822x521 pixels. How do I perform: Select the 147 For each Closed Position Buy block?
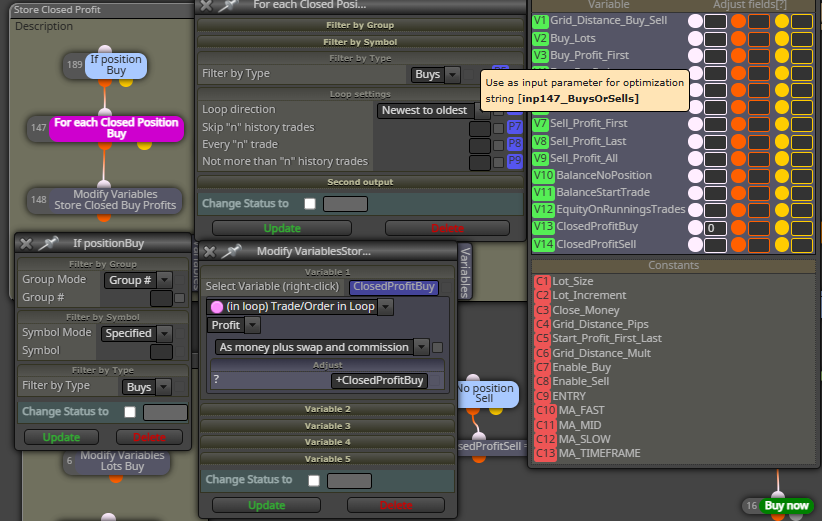click(x=116, y=128)
